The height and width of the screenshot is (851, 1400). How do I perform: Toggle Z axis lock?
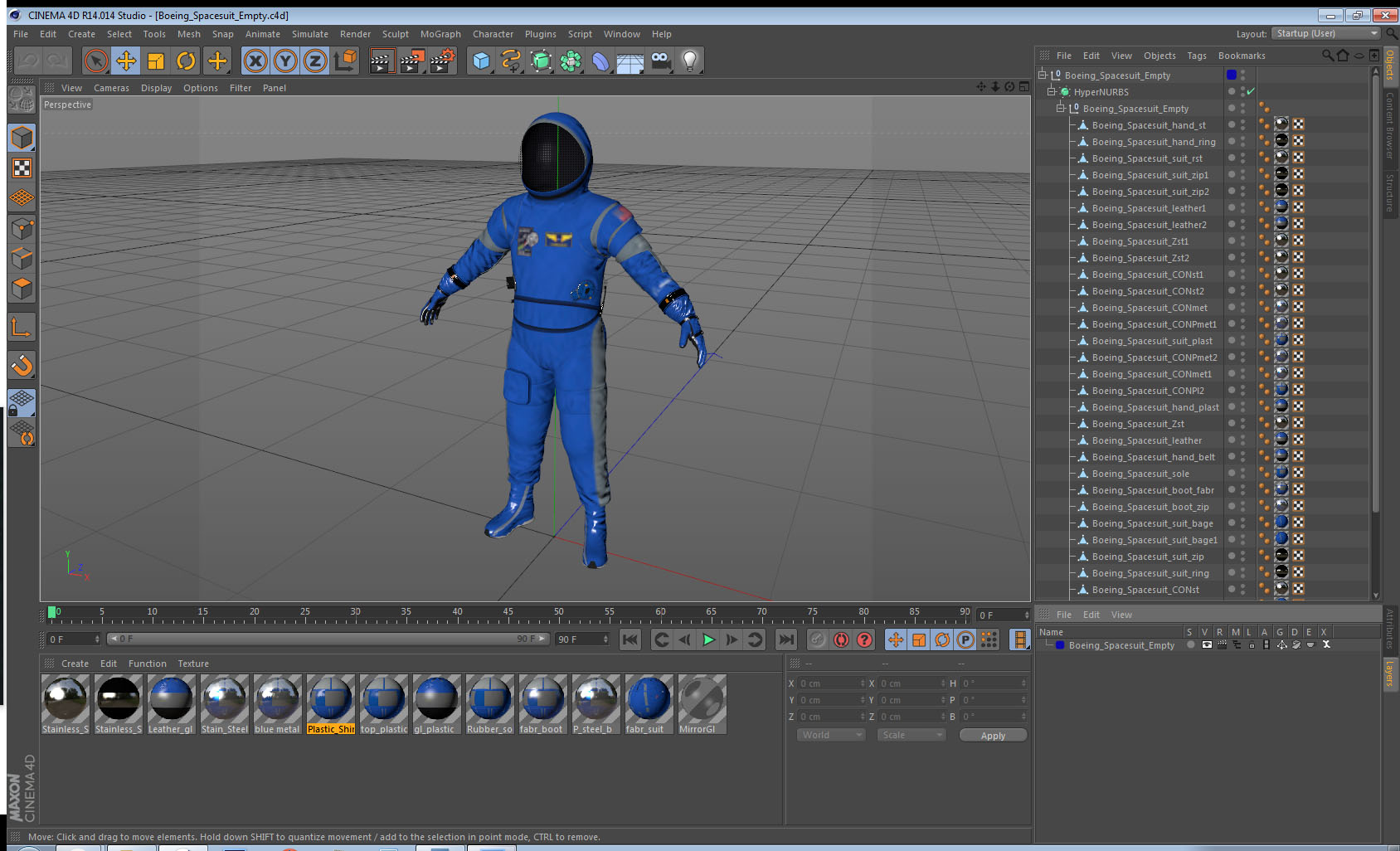[315, 61]
